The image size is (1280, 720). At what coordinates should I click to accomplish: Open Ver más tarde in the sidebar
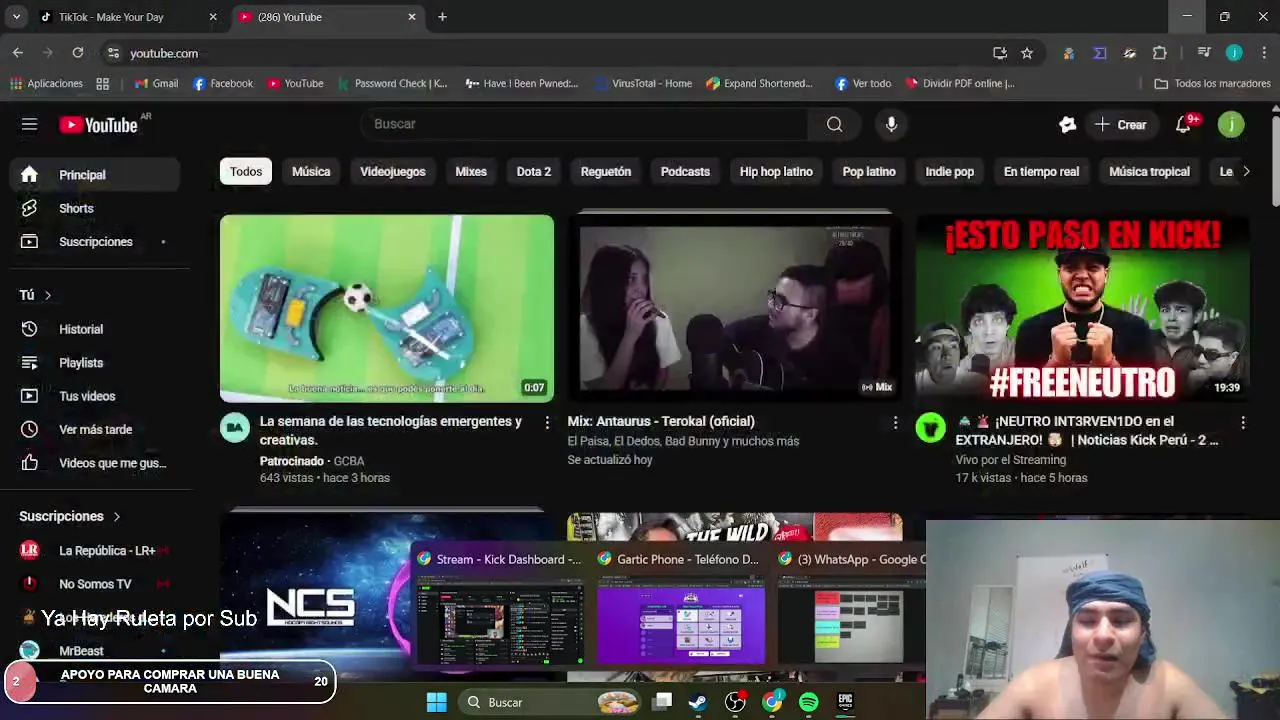pyautogui.click(x=96, y=429)
